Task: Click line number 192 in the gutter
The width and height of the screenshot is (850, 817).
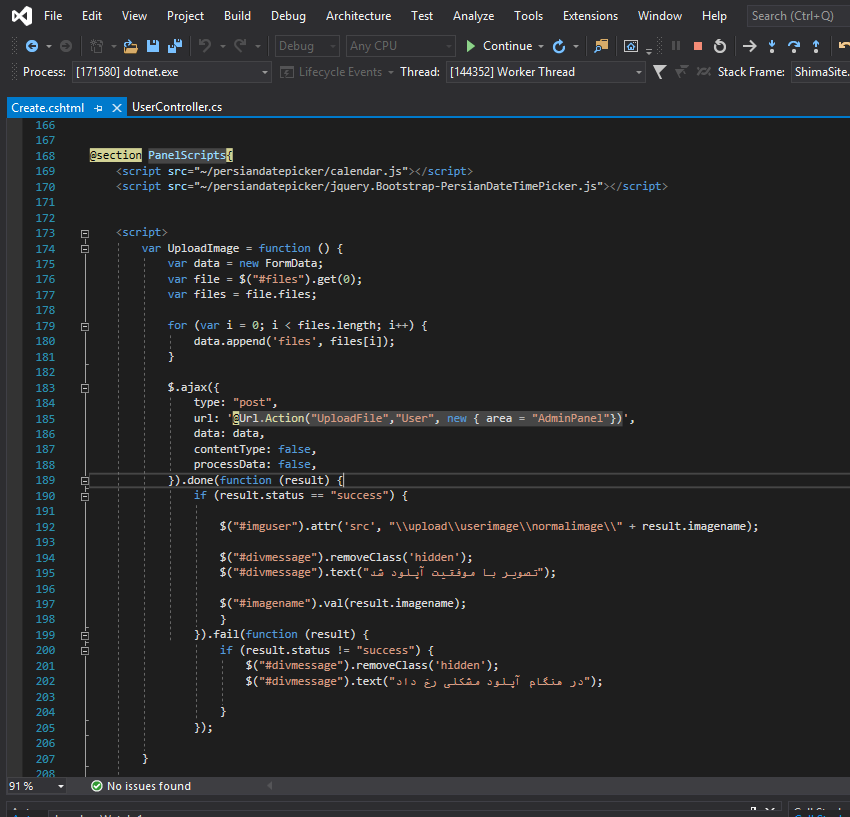Action: pyautogui.click(x=45, y=527)
